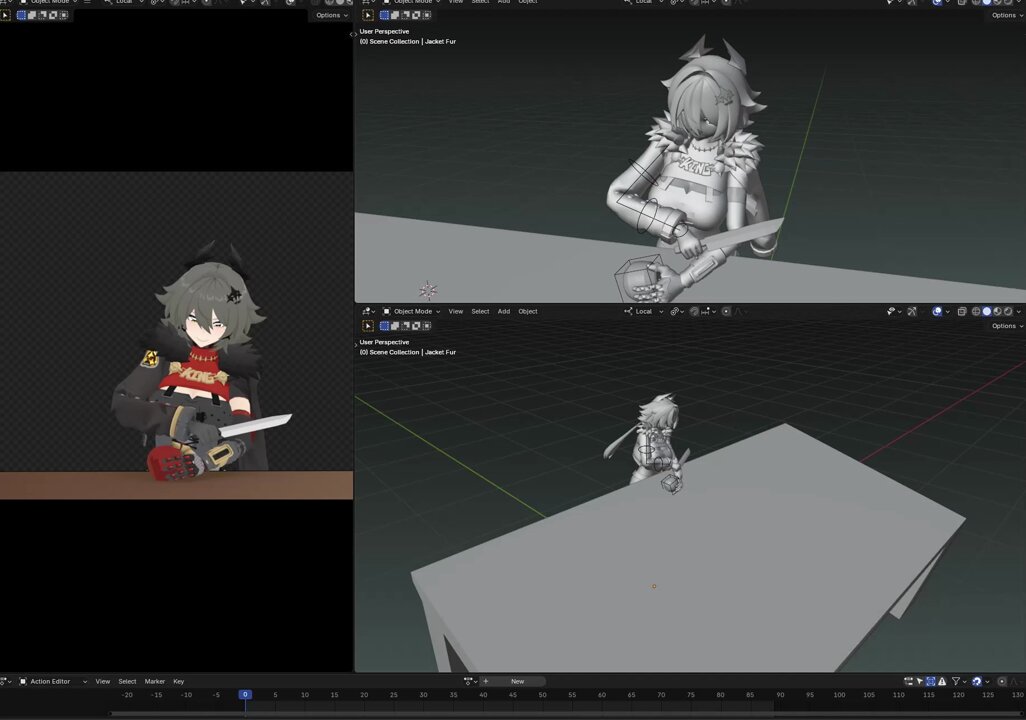Open the Object Mode dropdown in the table overview viewport

411,312
